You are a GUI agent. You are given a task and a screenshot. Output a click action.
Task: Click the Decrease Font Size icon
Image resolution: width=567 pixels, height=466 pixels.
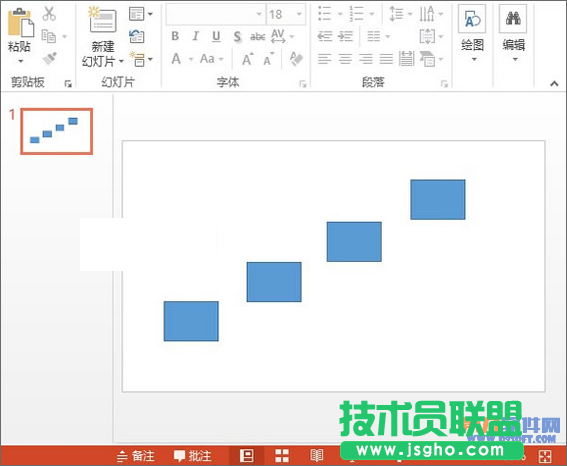(x=268, y=59)
